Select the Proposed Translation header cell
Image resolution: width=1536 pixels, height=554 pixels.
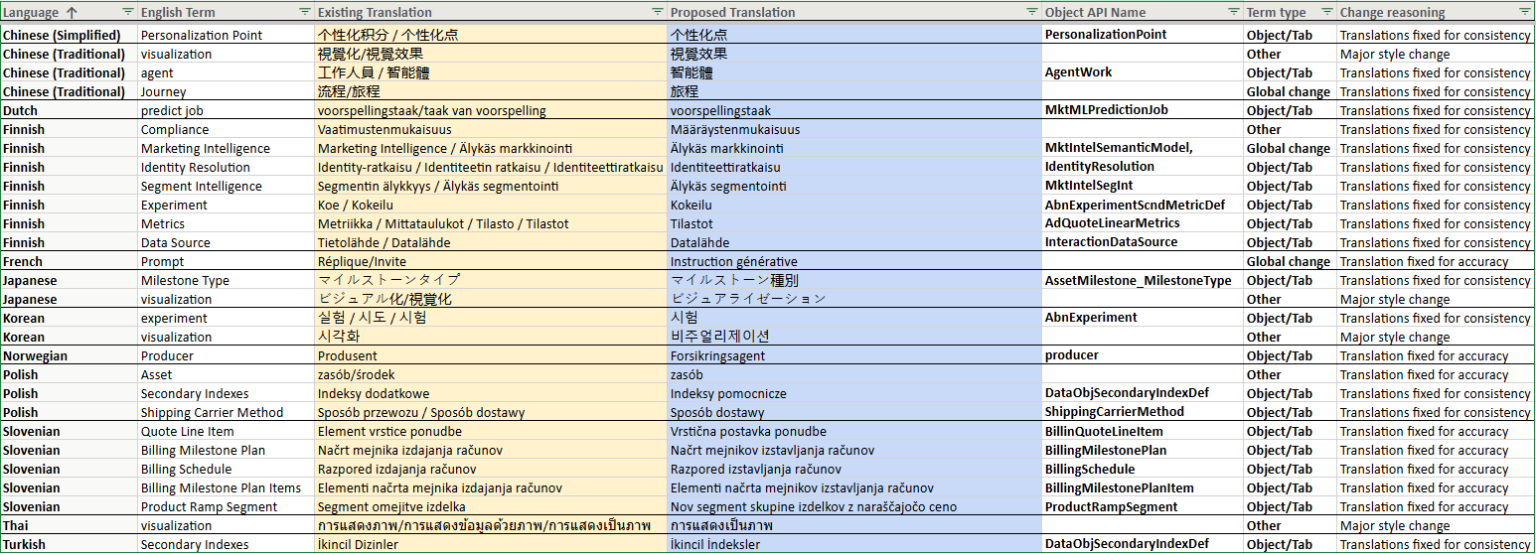click(x=854, y=13)
